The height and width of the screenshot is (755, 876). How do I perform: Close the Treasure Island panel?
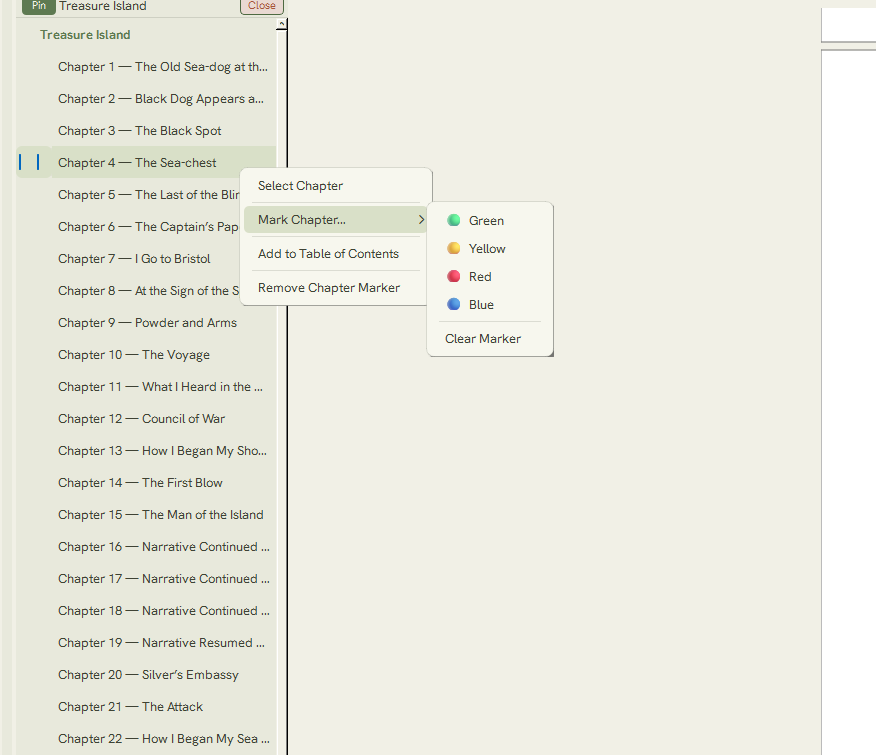coord(261,6)
